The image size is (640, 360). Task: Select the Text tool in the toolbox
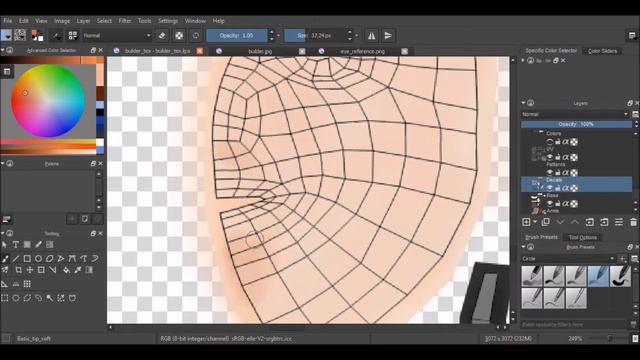[x=16, y=244]
